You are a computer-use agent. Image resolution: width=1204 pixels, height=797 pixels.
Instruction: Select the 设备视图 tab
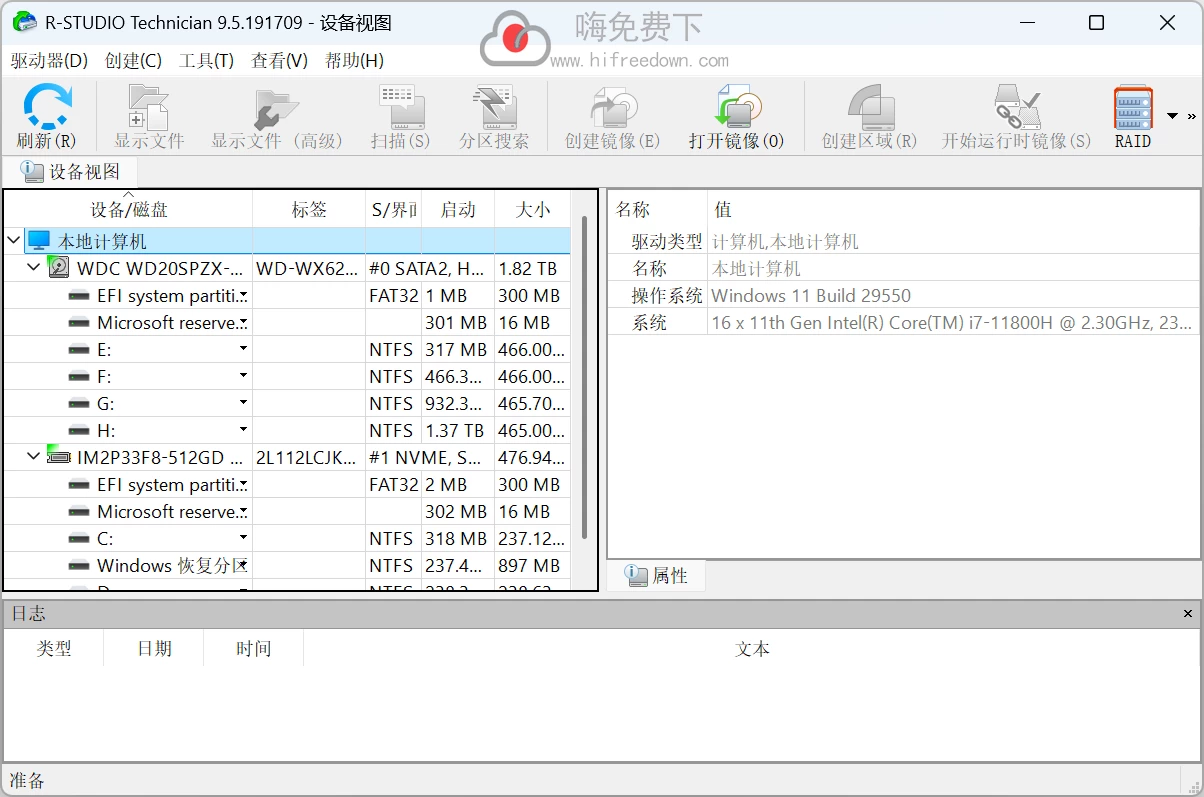pos(72,171)
